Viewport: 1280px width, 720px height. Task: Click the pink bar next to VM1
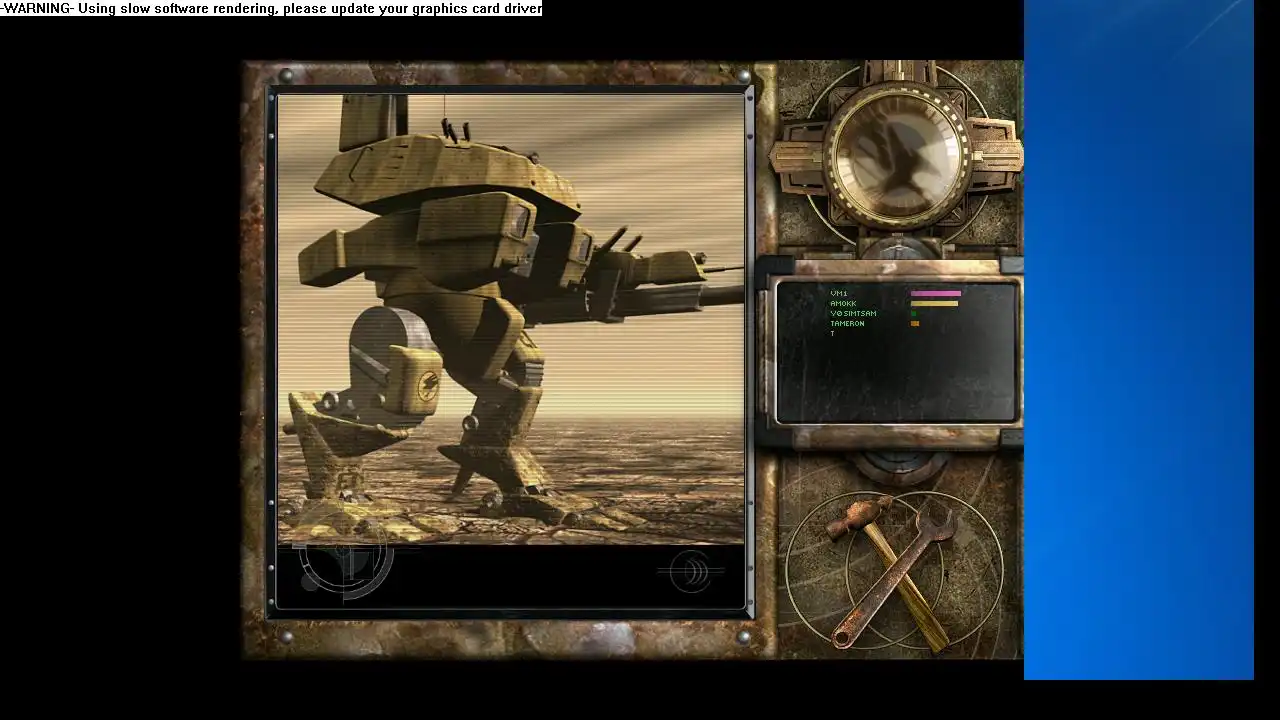pyautogui.click(x=936, y=293)
